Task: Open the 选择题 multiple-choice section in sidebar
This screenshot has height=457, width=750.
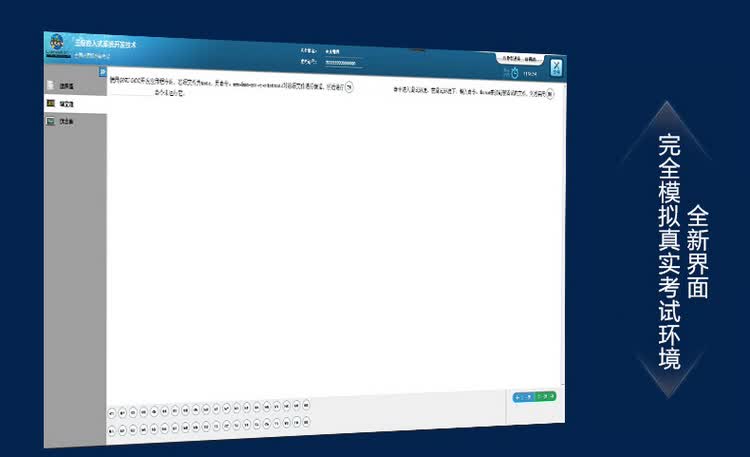Action: [75, 86]
